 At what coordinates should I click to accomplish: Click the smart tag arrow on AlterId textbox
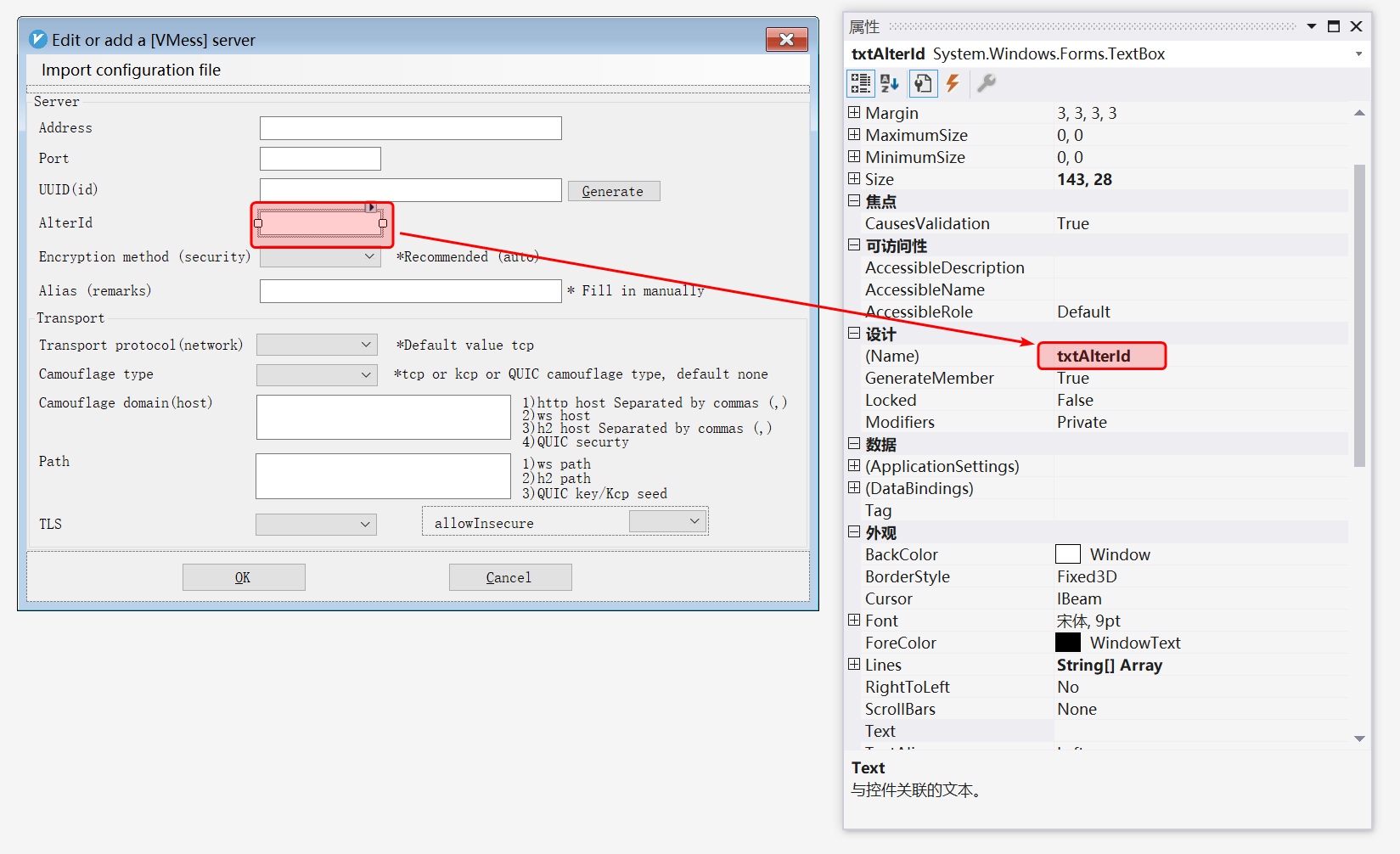[370, 207]
